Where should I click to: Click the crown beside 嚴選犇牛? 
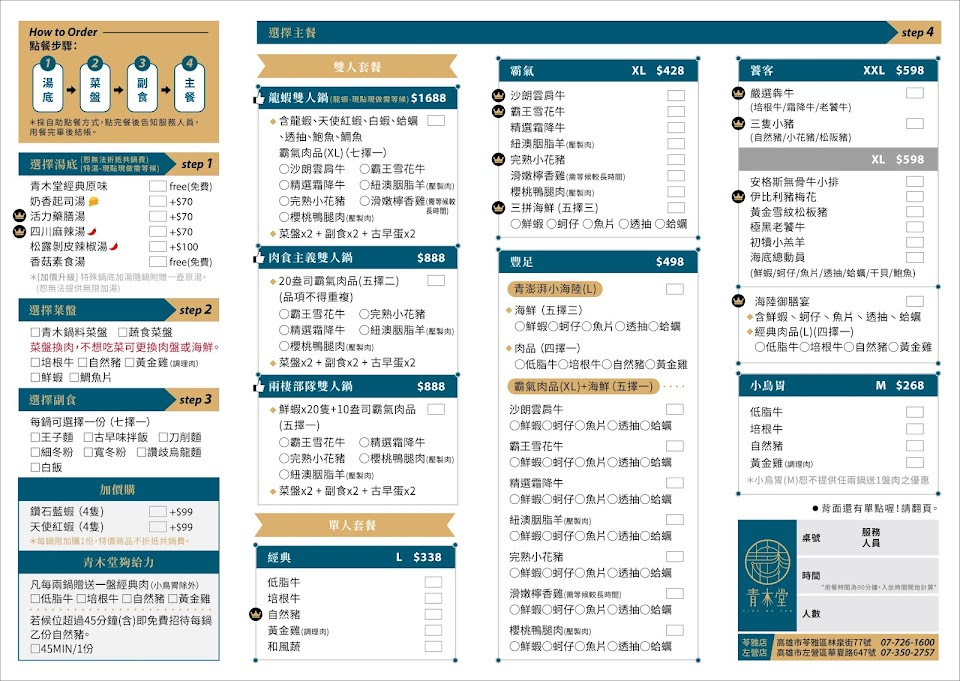(738, 93)
